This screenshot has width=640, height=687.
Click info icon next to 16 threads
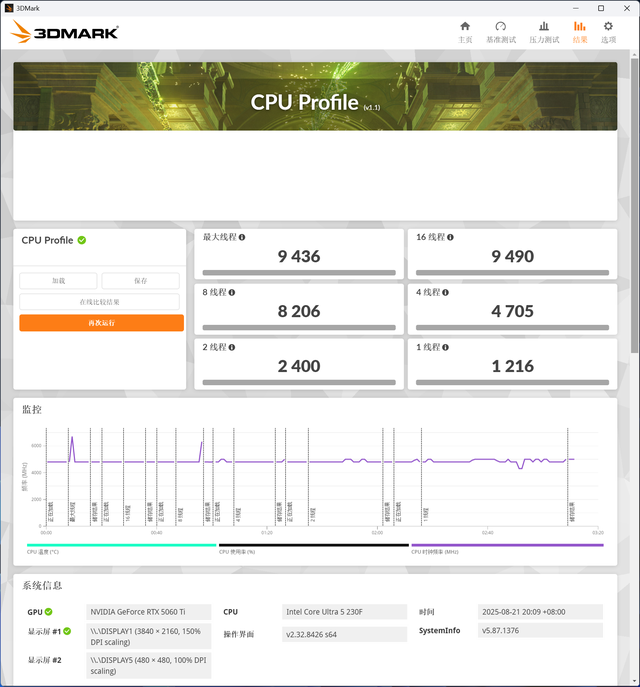450,237
